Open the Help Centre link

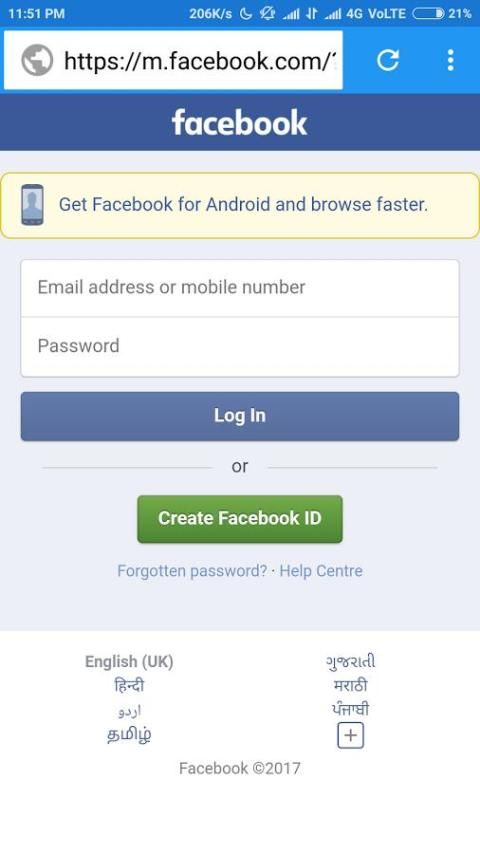coord(321,571)
